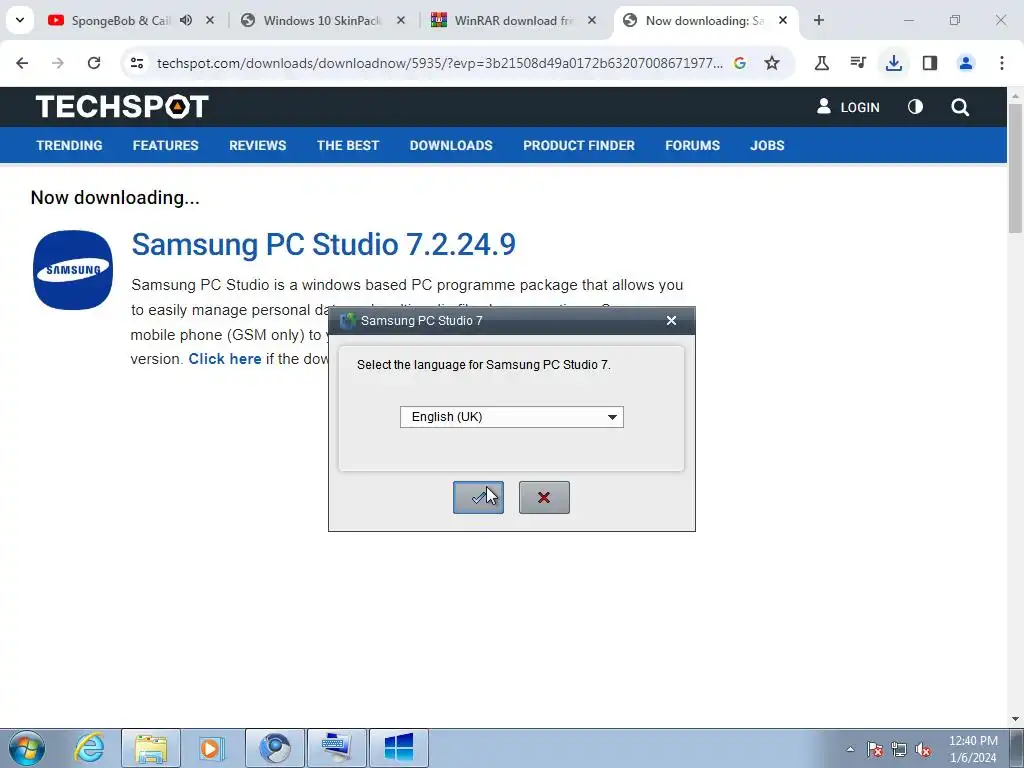
Task: Click the taskbar clock 12:40 PM
Action: tap(973, 741)
